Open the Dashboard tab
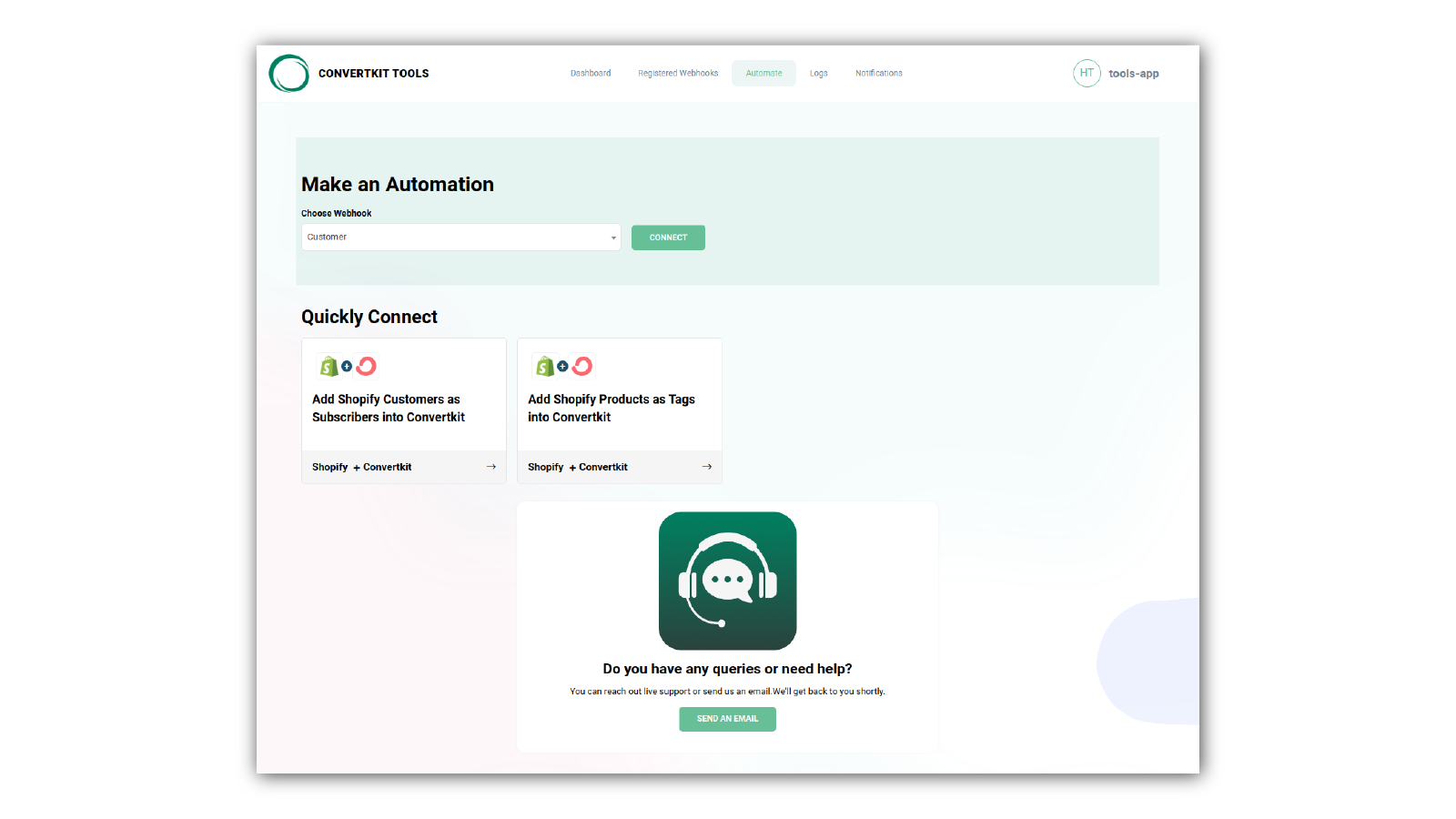This screenshot has height=819, width=1456. pos(591,74)
